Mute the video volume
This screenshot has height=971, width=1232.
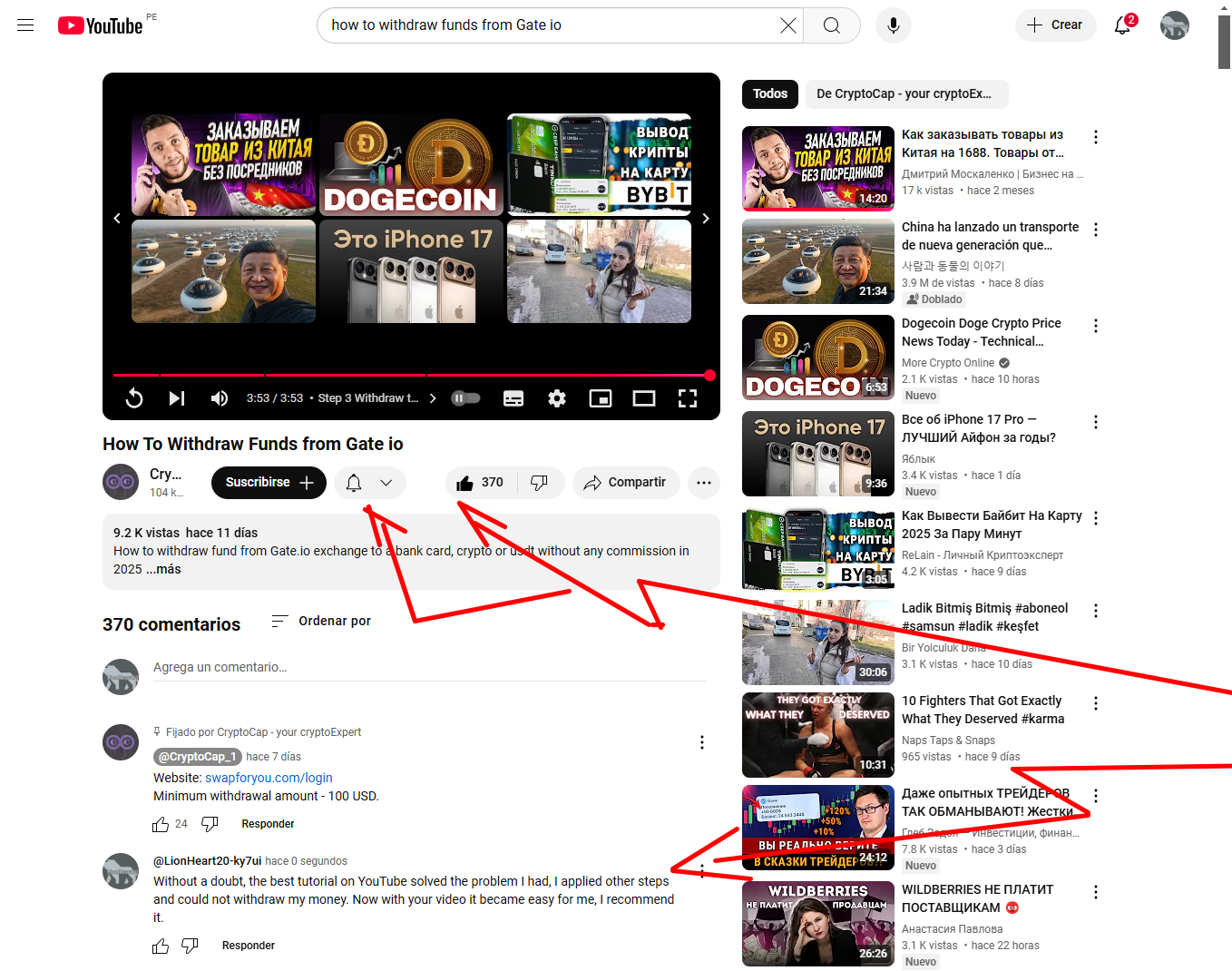(x=220, y=397)
